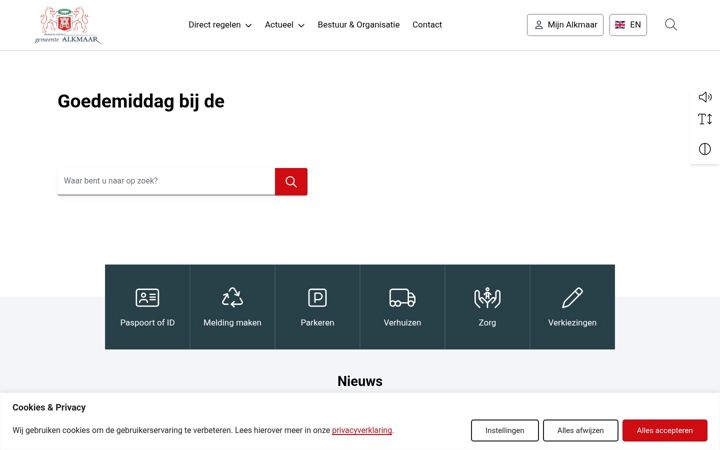Expand the Direct regelen menu
This screenshot has height=450, width=720.
click(220, 25)
